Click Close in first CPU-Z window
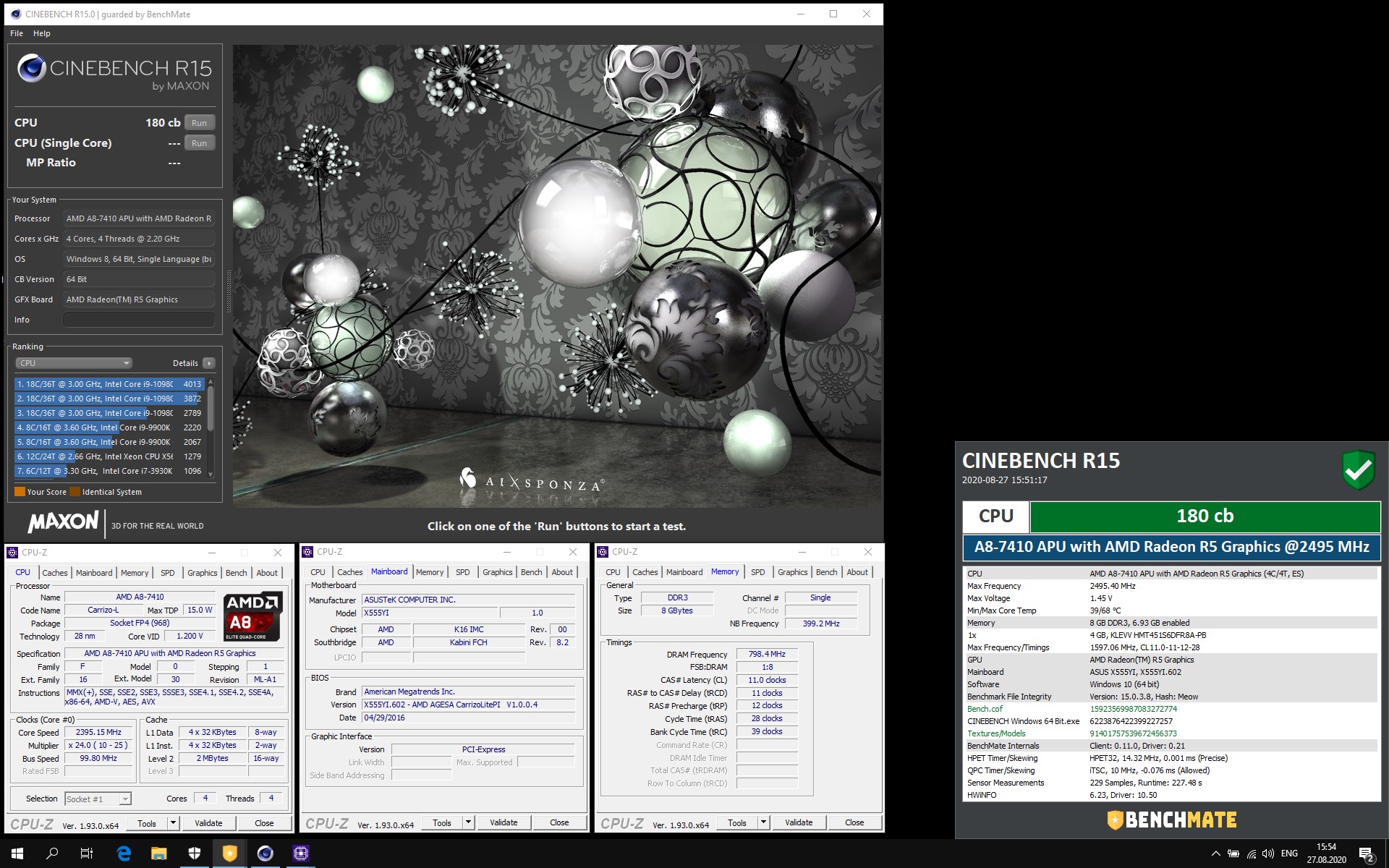Image resolution: width=1389 pixels, height=868 pixels. click(x=264, y=823)
